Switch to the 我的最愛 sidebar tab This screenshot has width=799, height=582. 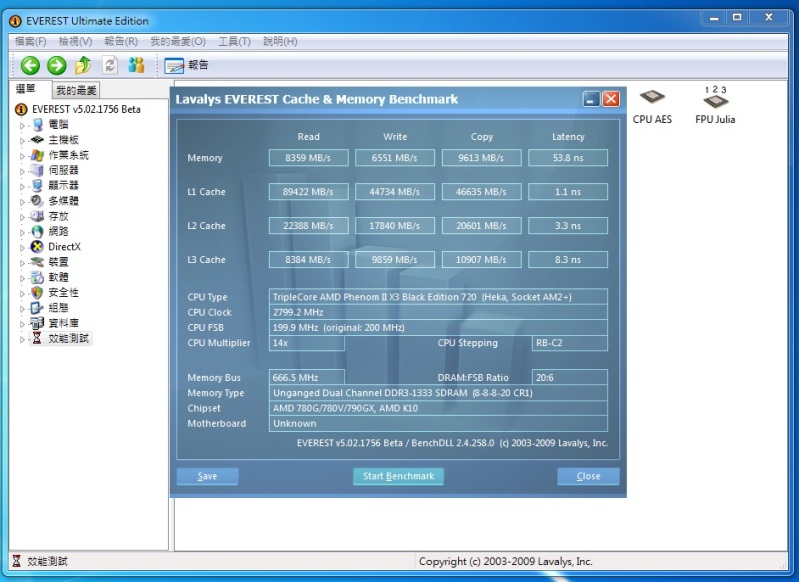pos(76,90)
